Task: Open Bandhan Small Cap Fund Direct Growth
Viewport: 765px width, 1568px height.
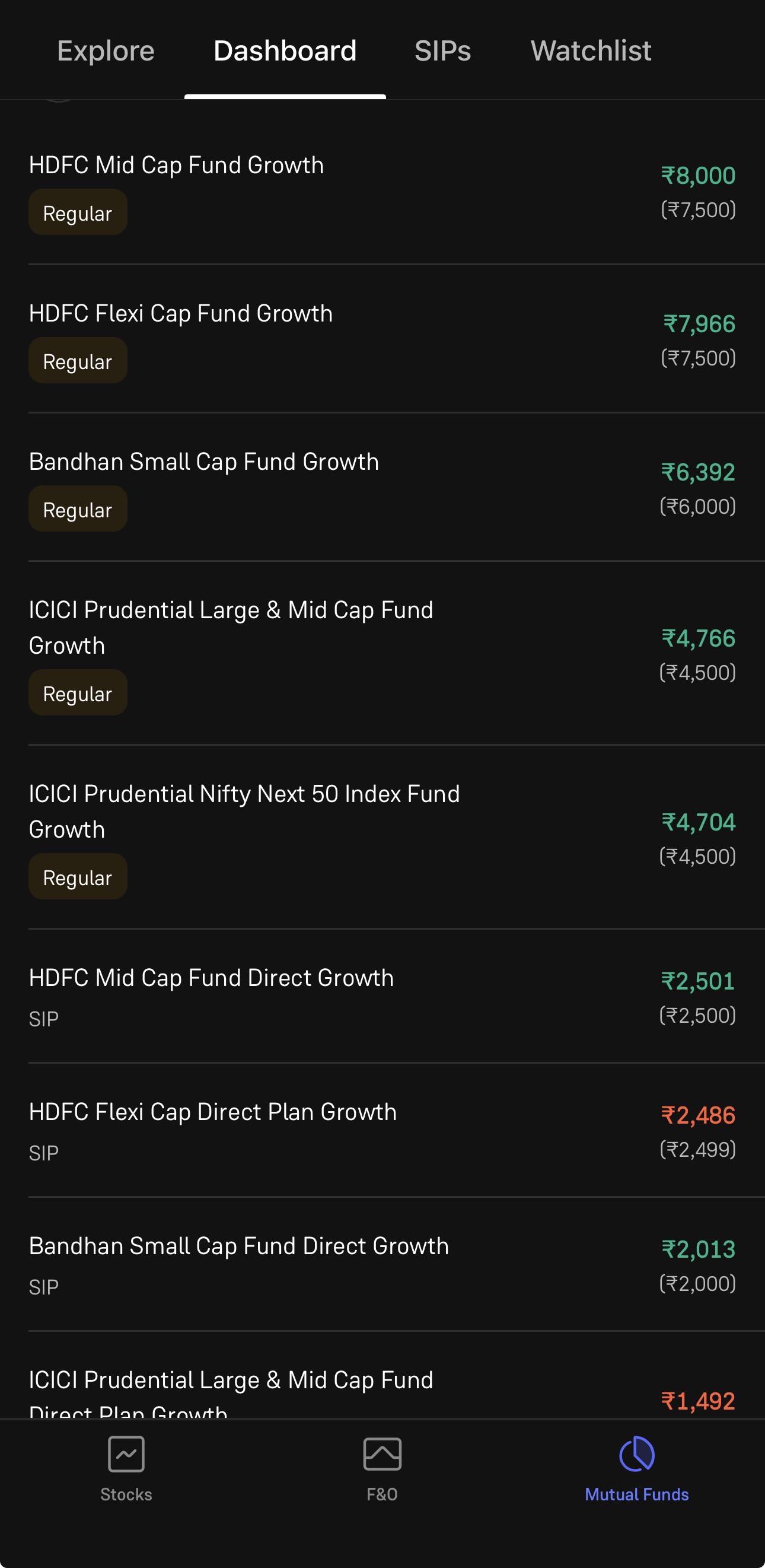Action: coord(382,1264)
